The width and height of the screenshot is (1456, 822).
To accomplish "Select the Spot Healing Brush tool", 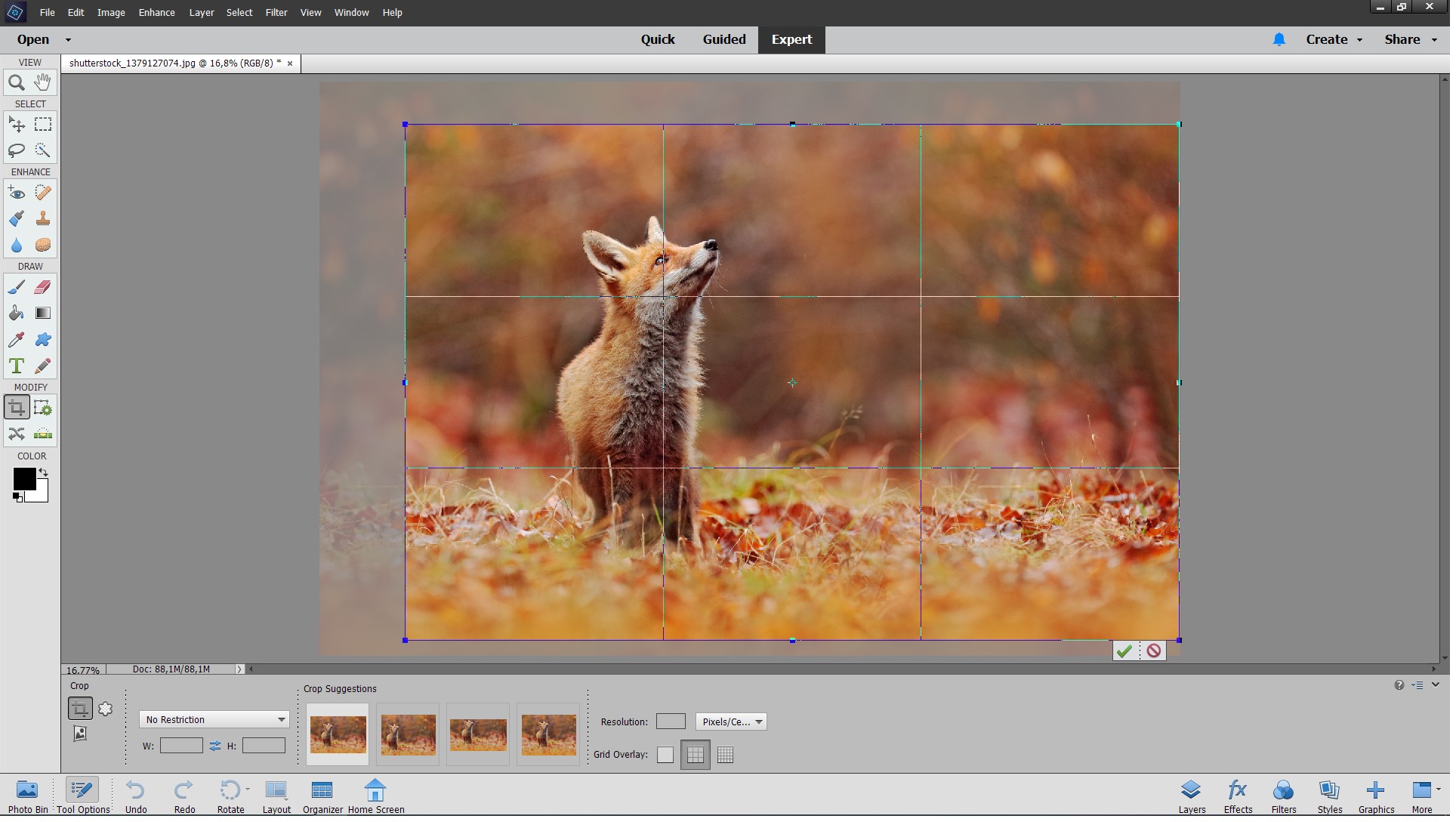I will click(x=42, y=193).
